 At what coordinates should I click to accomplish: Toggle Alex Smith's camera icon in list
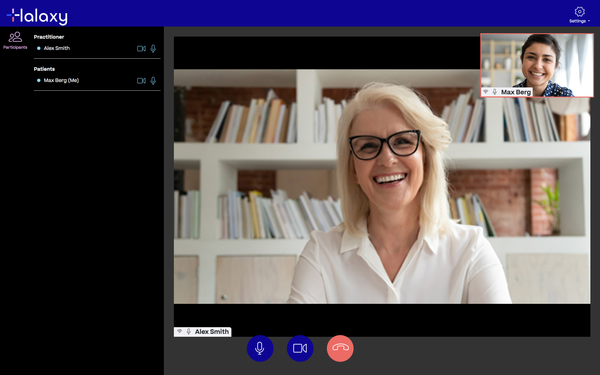pos(141,49)
